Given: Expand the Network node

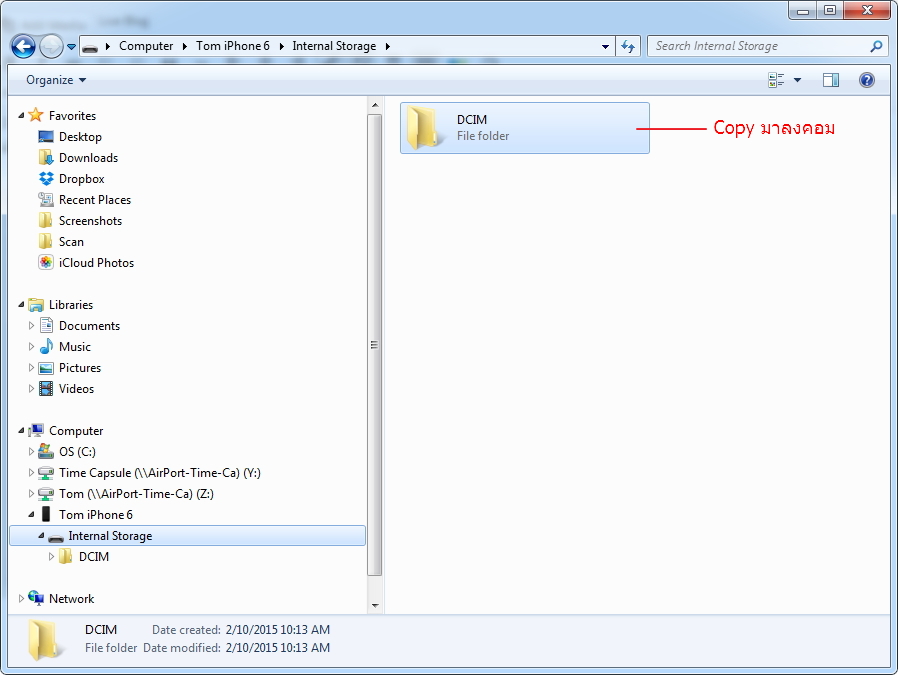Looking at the screenshot, I should point(21,599).
